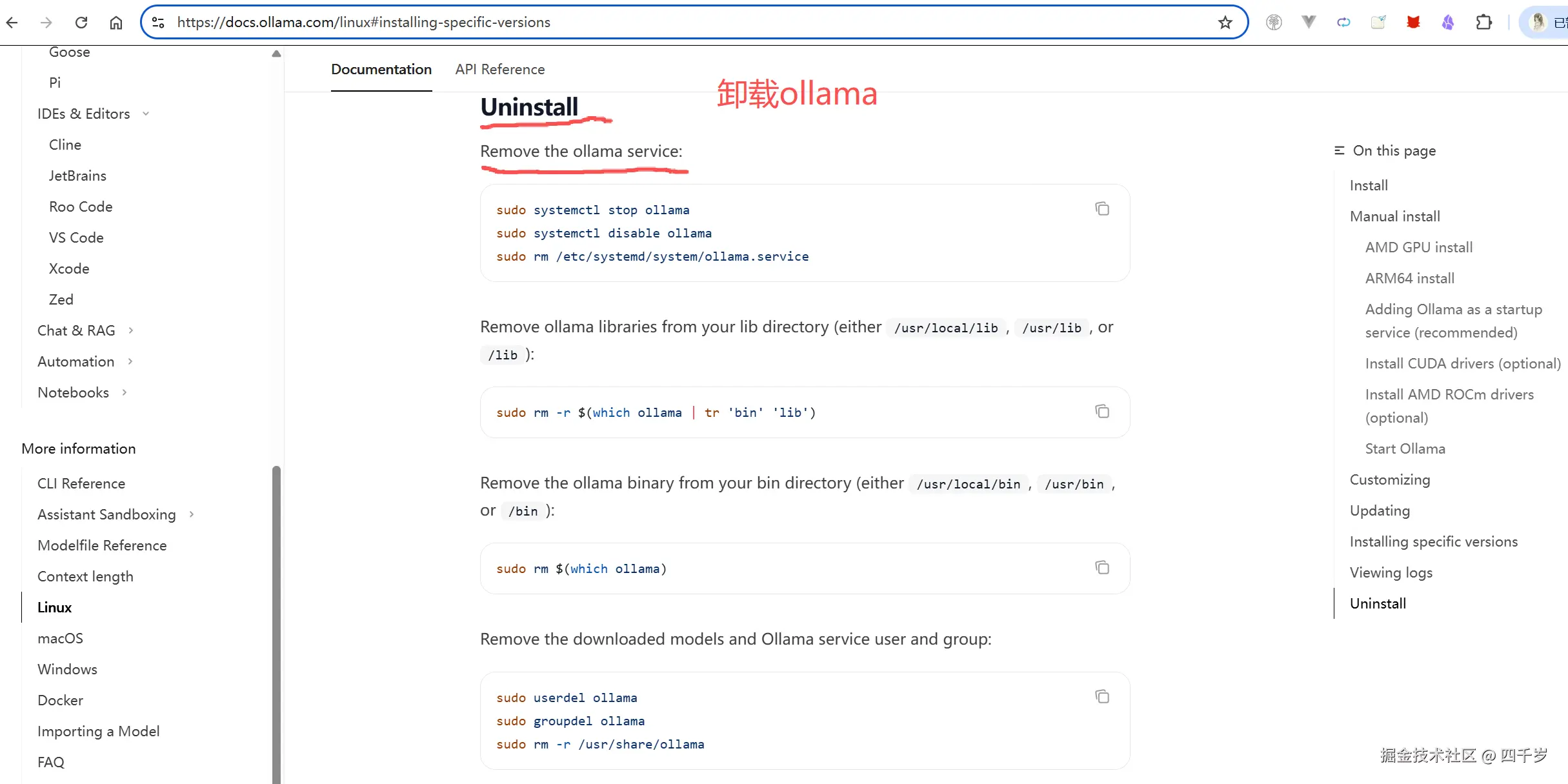
Task: Copy the systemctl stop ollama code block
Action: [1101, 208]
